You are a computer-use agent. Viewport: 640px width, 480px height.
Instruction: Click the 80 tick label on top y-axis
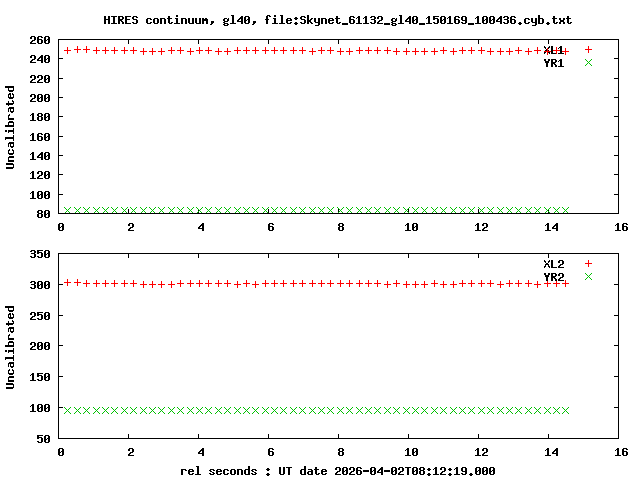44,214
